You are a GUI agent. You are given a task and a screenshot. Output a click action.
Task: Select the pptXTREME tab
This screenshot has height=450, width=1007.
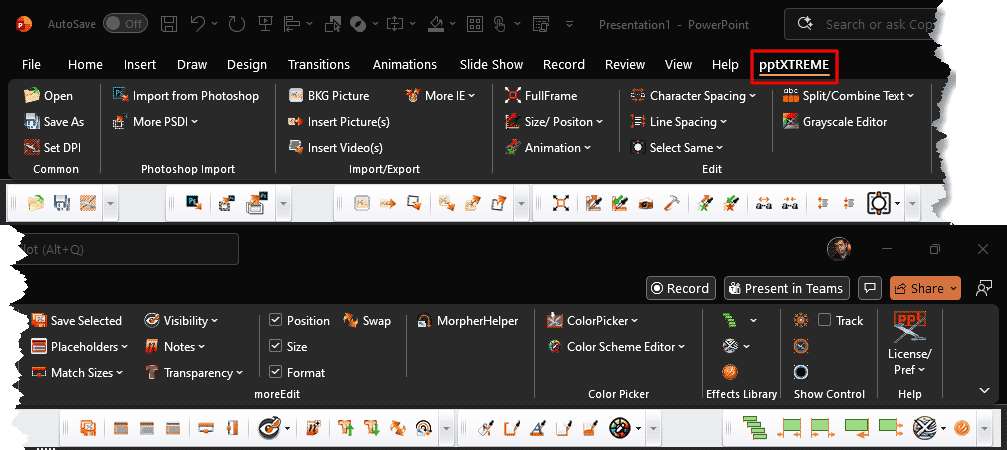[794, 65]
